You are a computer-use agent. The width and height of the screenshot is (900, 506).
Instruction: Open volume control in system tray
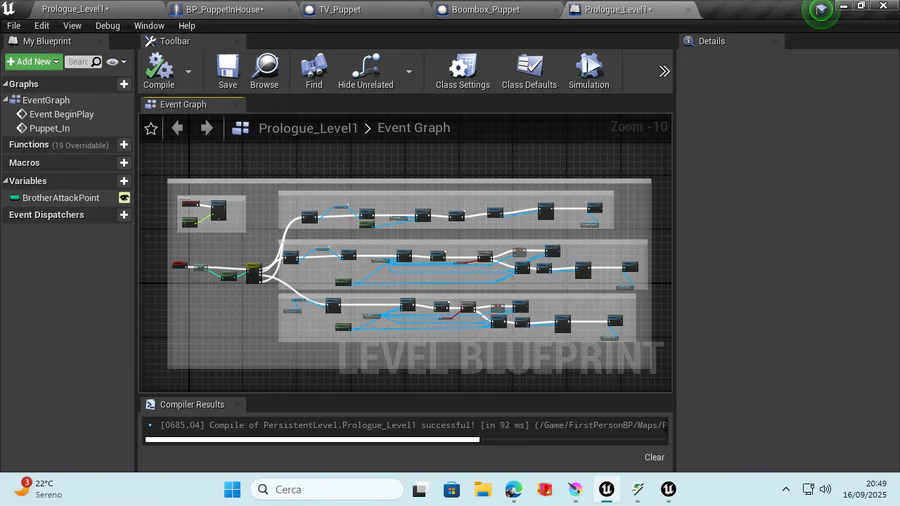(x=825, y=489)
